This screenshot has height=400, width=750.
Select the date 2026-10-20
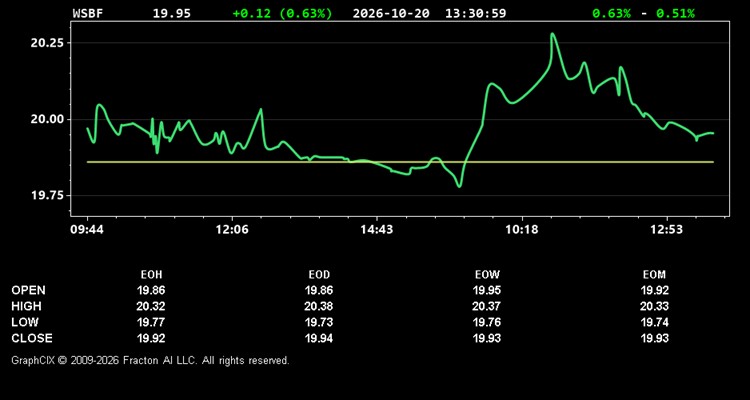[391, 13]
